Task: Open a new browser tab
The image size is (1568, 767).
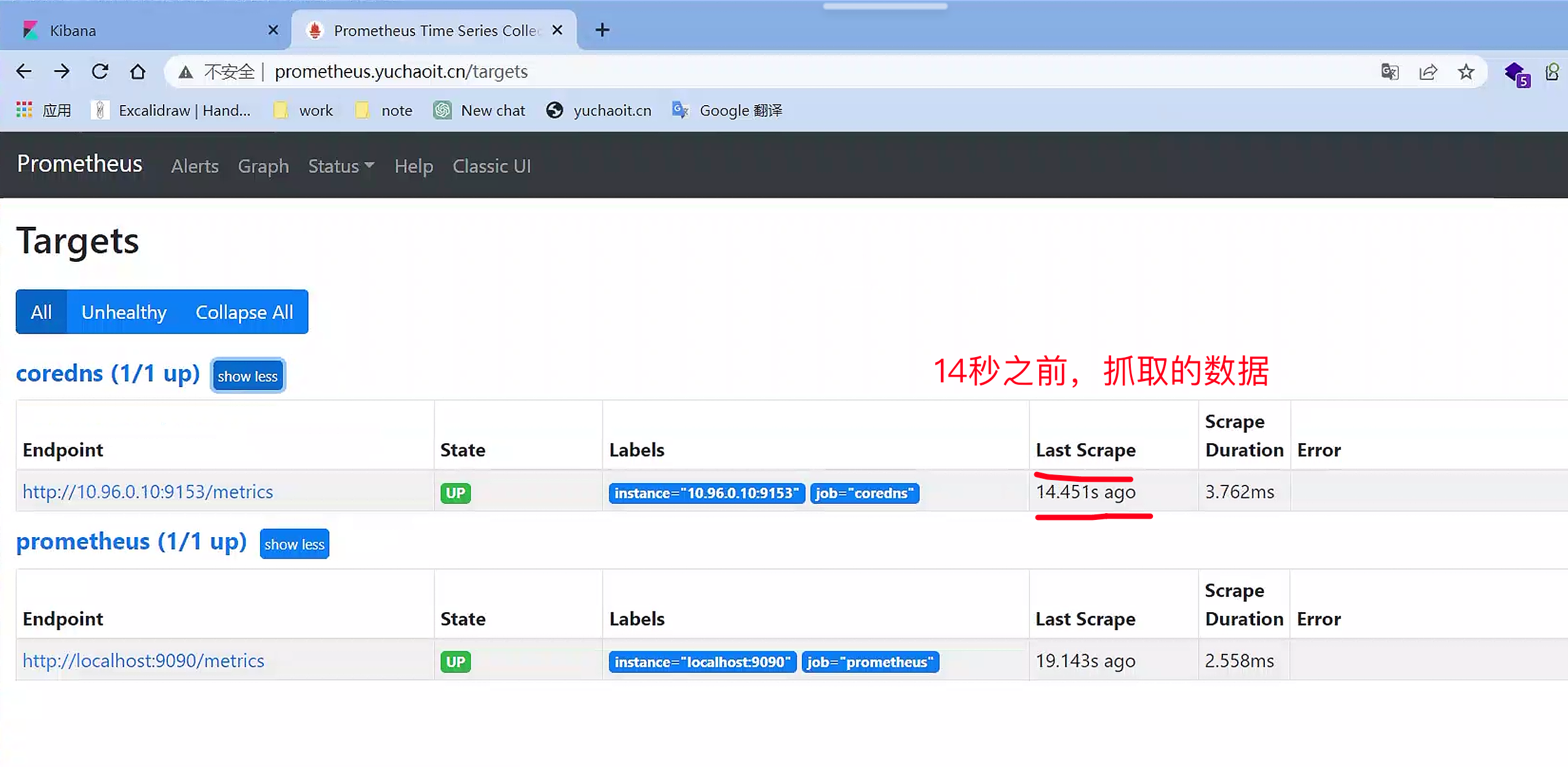Action: point(602,29)
